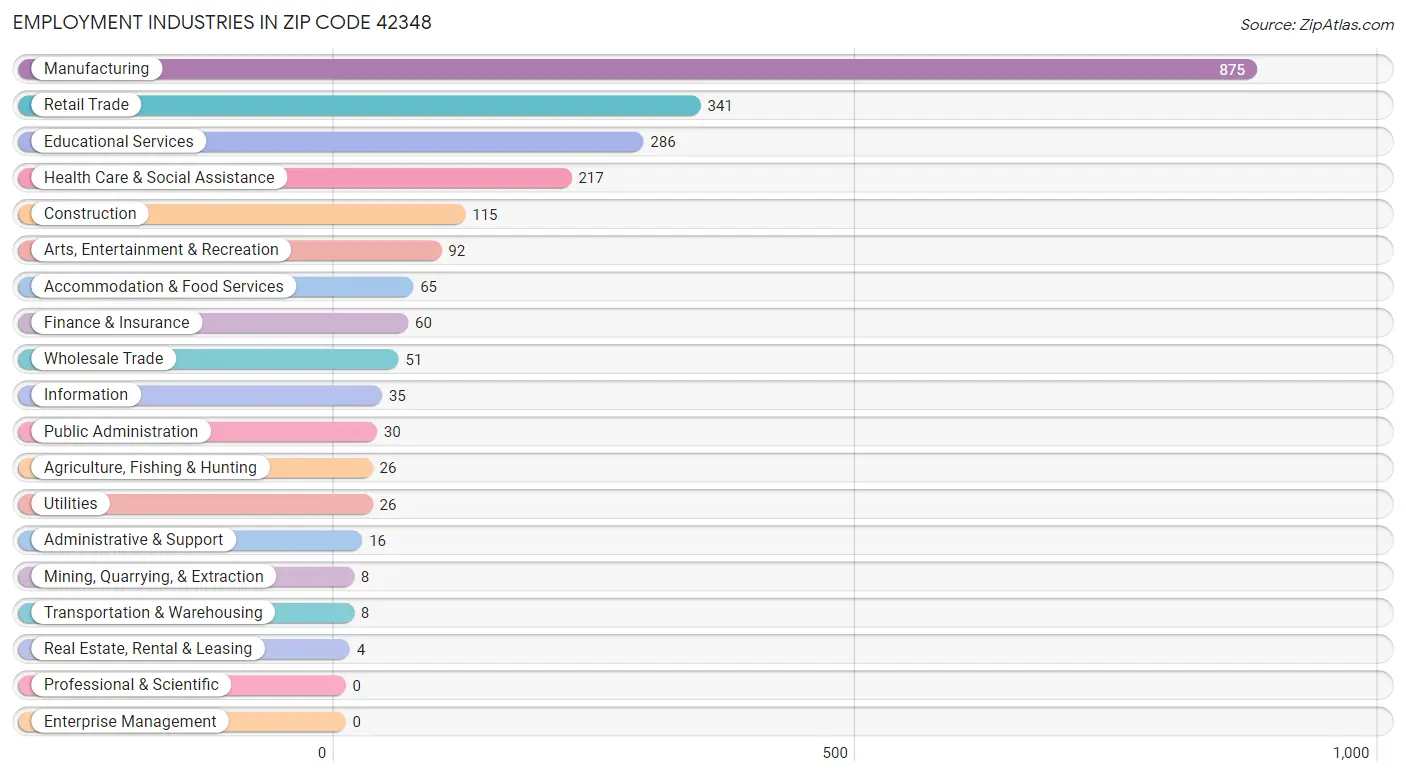This screenshot has height=776, width=1406.
Task: Select Arts, Entertainment & Recreation label
Action: click(x=161, y=250)
